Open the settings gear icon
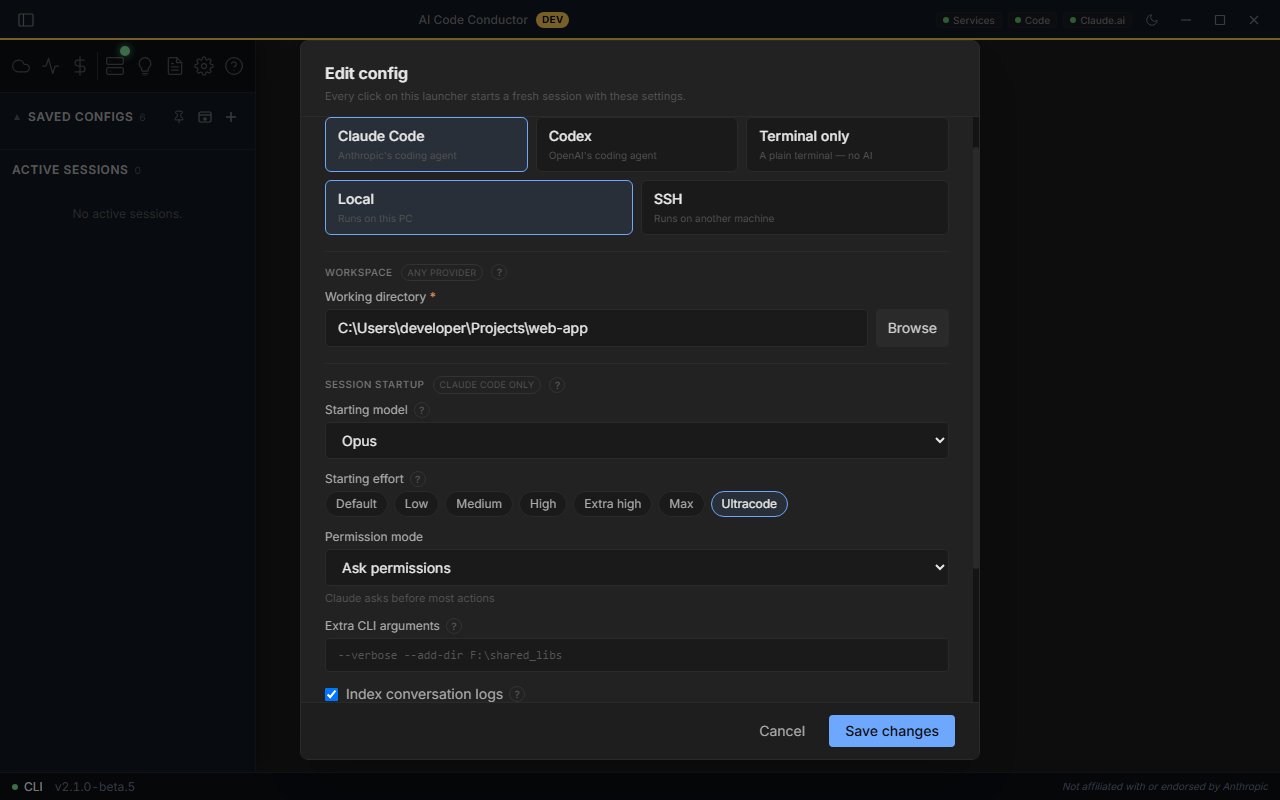Viewport: 1280px width, 800px height. pos(204,66)
